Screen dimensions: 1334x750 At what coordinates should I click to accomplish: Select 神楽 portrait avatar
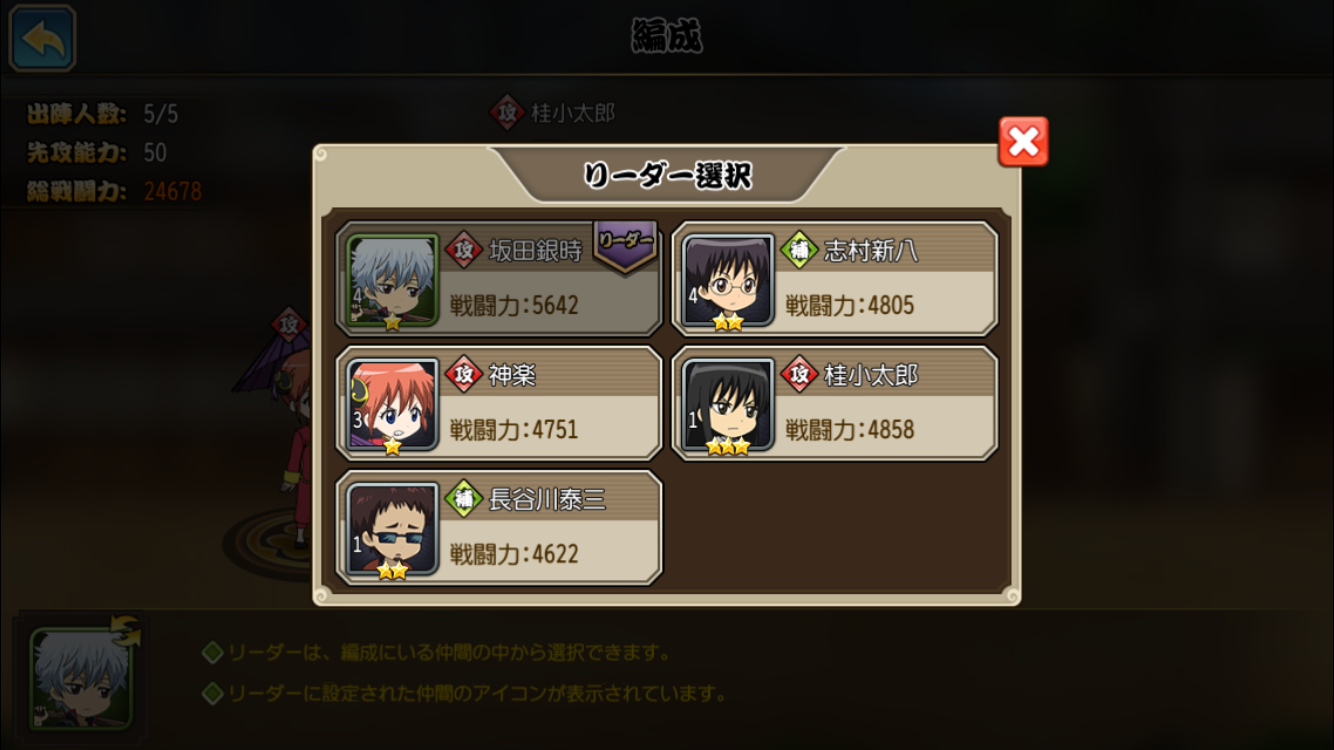393,405
